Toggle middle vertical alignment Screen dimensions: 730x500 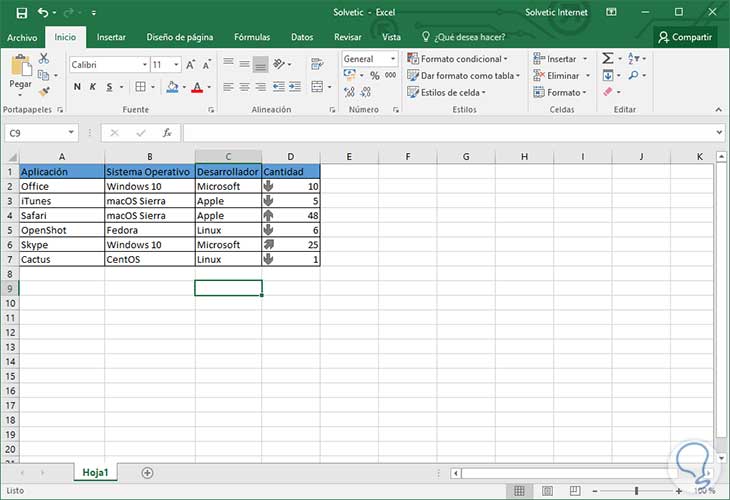(244, 64)
